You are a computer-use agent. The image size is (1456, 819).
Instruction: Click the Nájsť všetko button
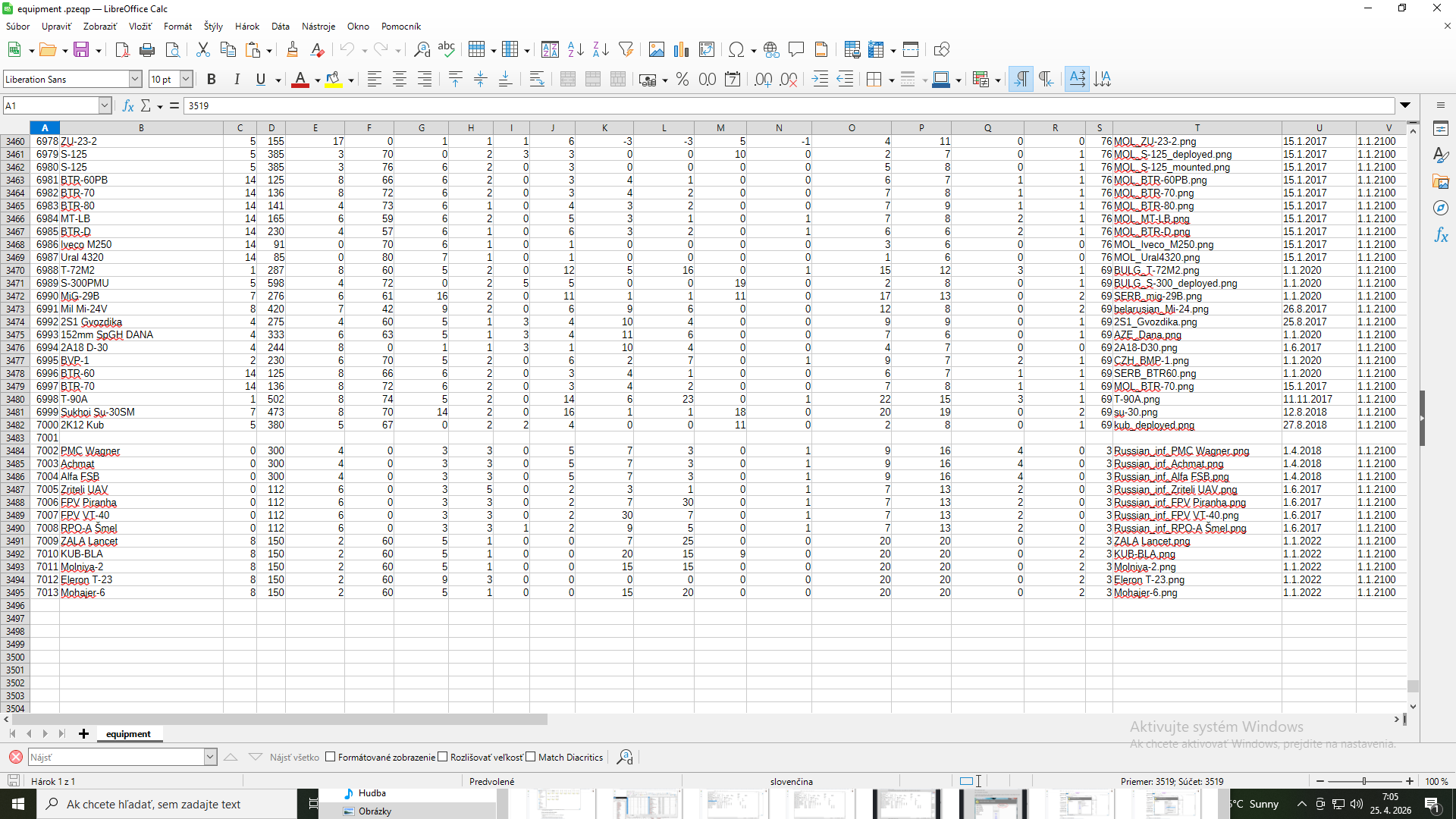(x=294, y=757)
